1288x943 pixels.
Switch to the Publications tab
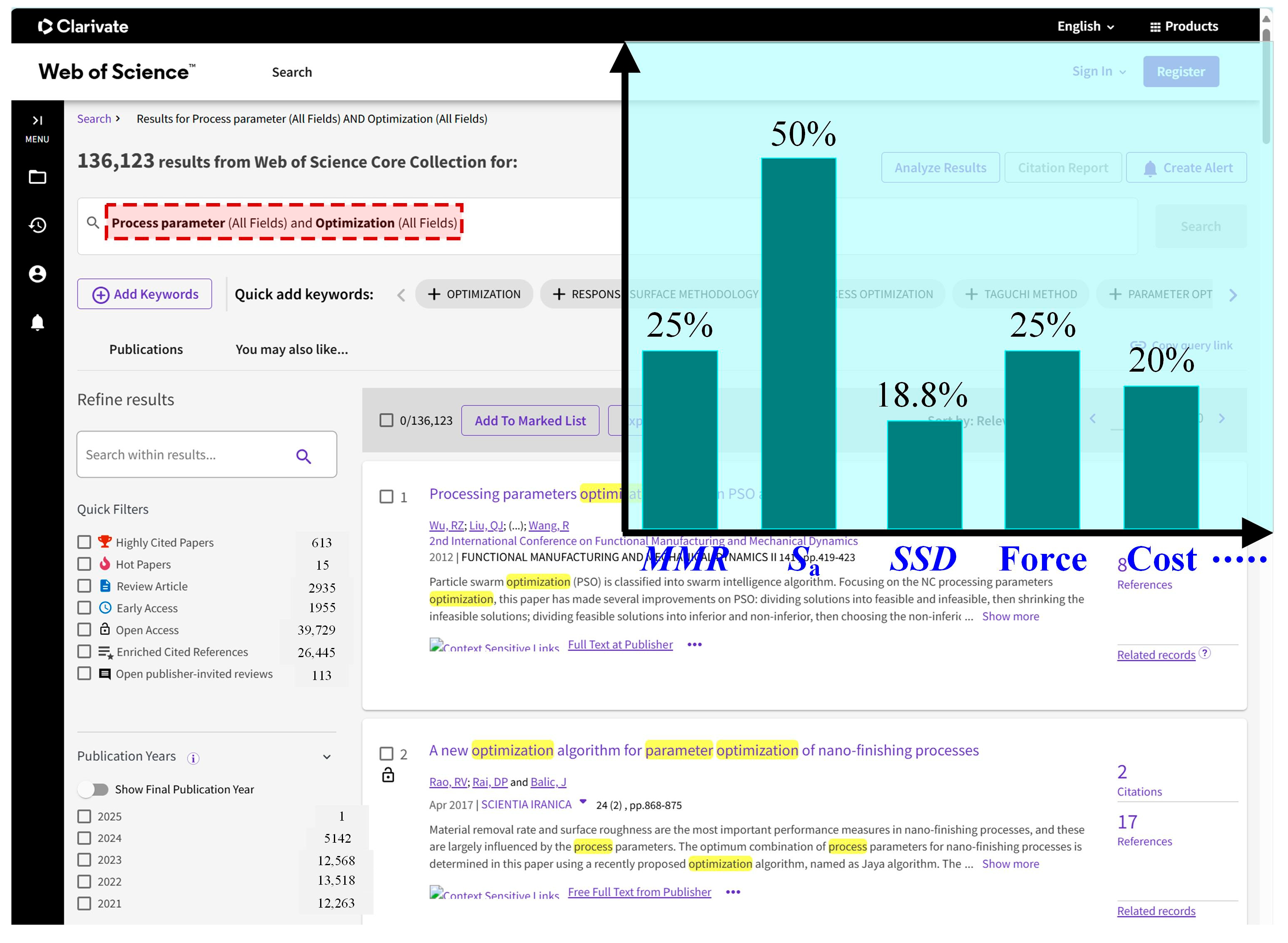146,349
